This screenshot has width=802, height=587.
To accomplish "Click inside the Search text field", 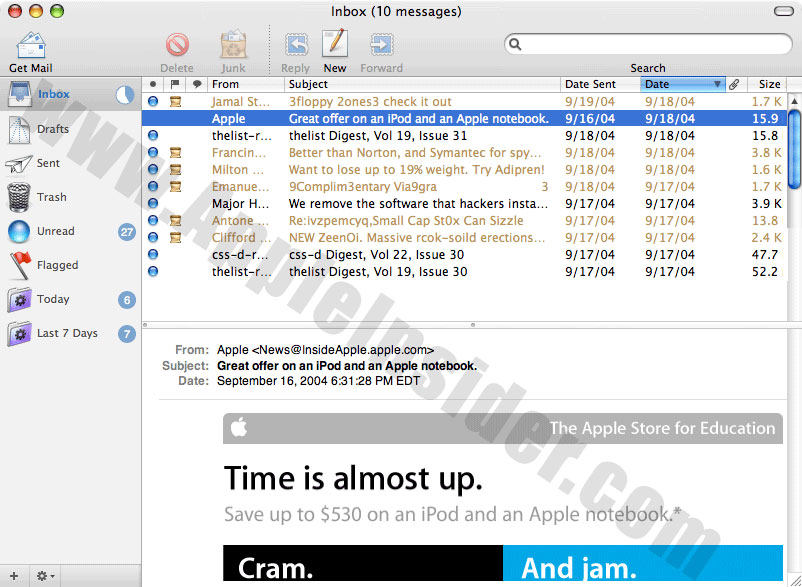I will click(648, 44).
